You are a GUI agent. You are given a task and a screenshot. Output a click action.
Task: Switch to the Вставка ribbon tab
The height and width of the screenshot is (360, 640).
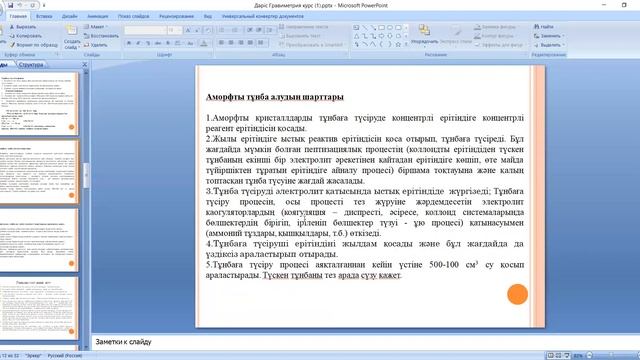click(44, 16)
